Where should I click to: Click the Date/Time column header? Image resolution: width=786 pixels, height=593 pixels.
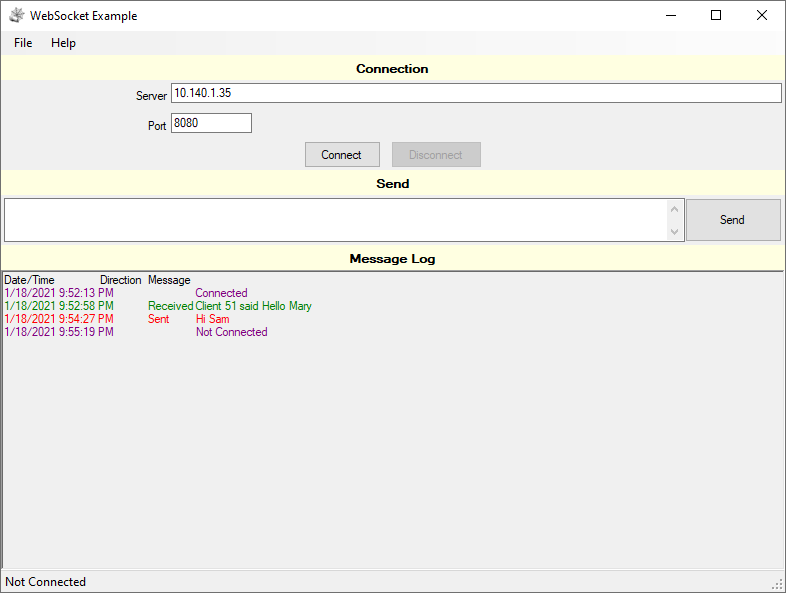(29, 280)
